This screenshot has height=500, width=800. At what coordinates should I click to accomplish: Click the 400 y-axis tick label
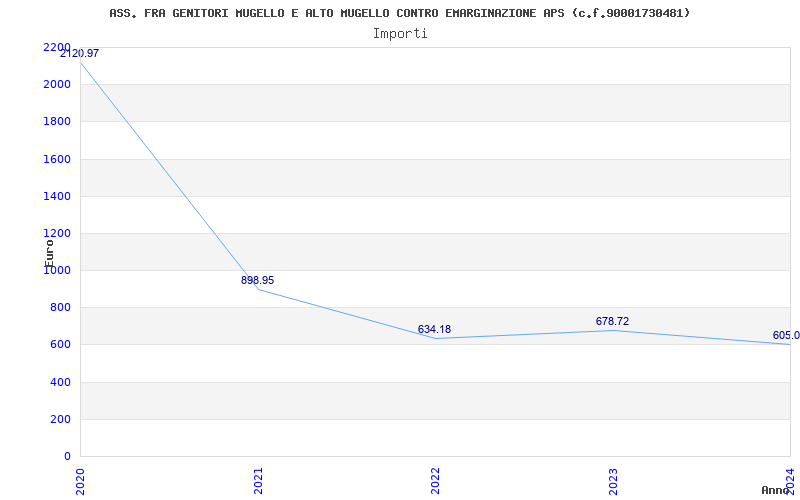point(60,382)
